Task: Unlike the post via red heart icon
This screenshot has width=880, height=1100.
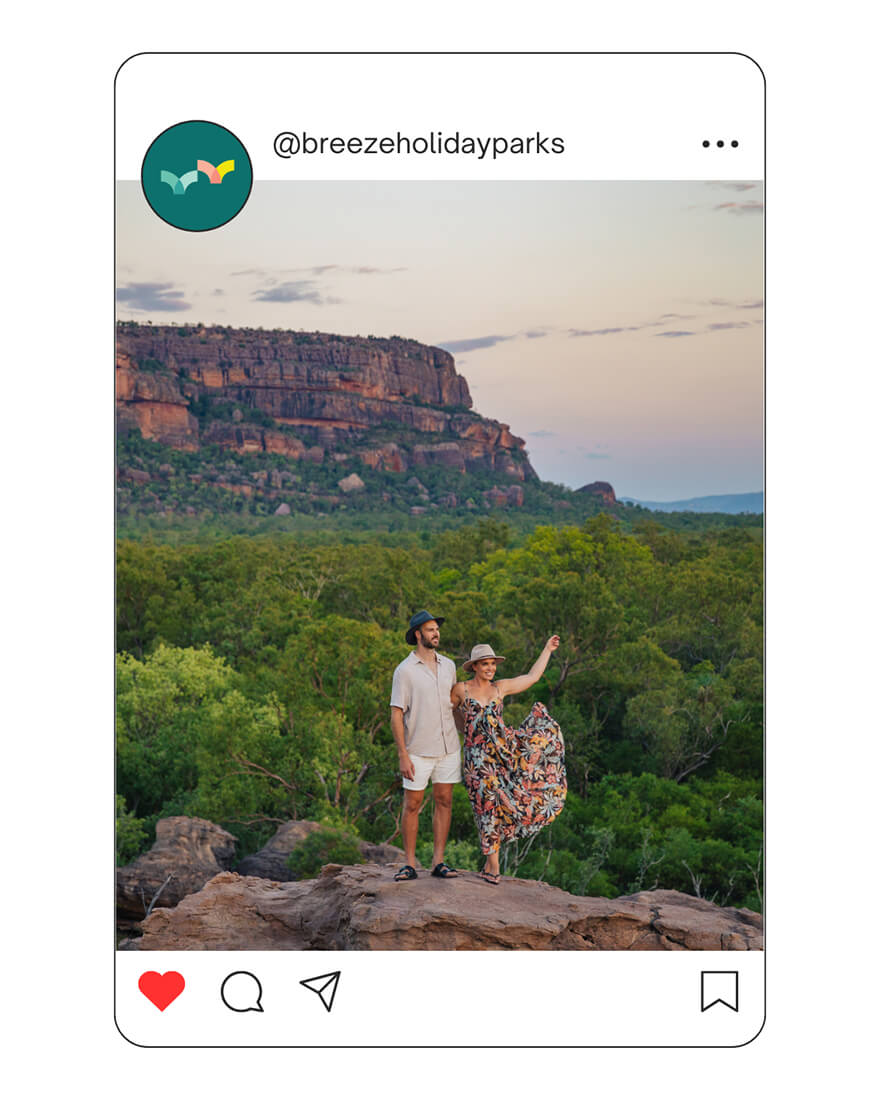Action: pos(161,991)
